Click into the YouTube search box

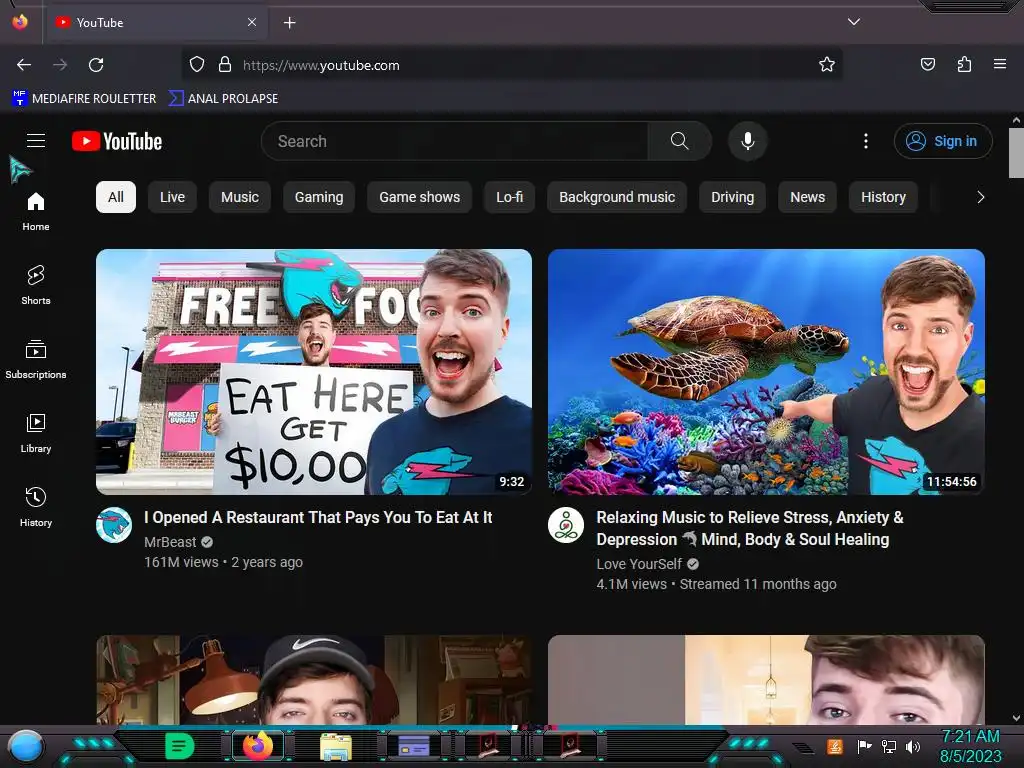coord(455,141)
